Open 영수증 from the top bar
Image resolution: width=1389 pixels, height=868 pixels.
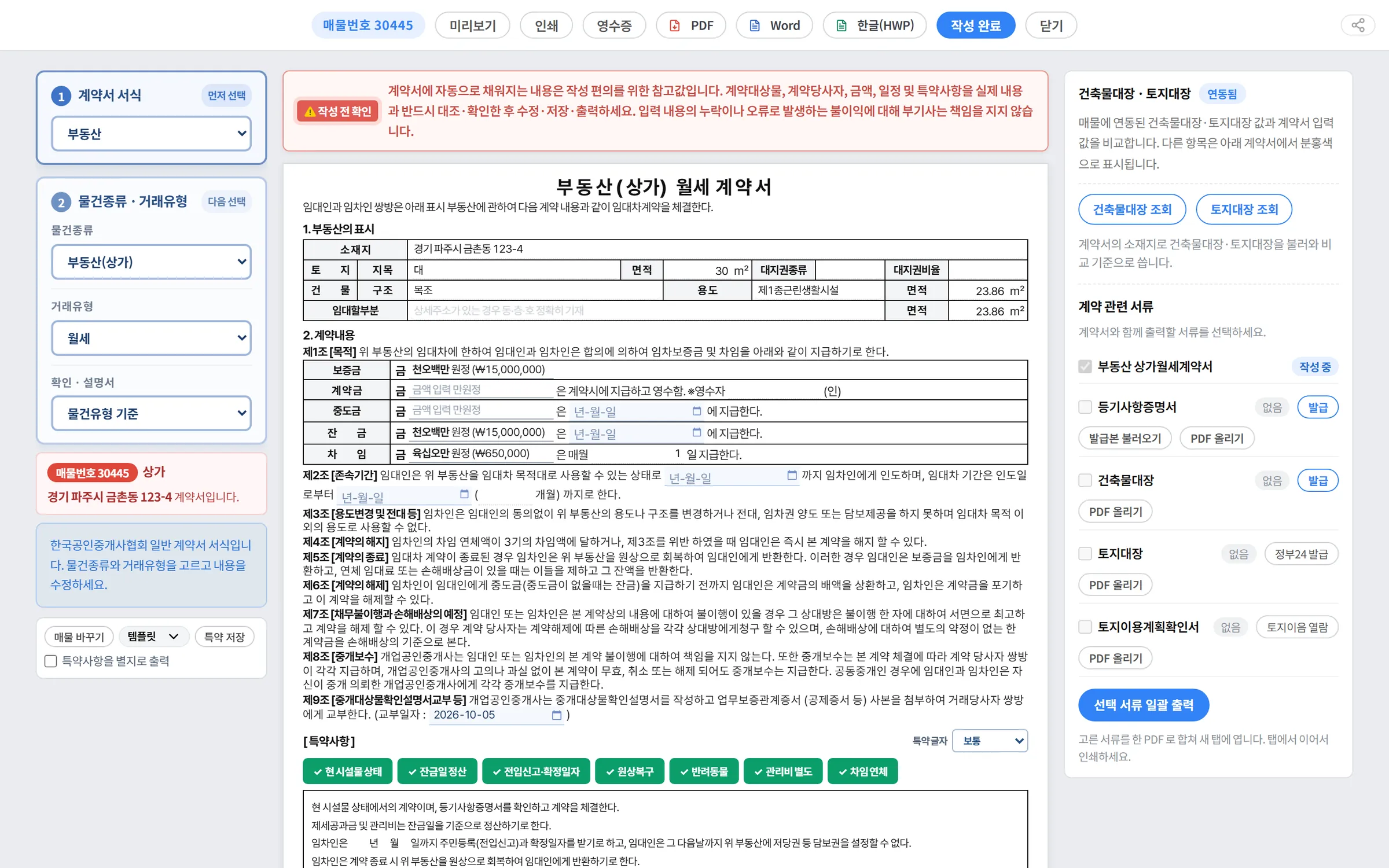point(614,25)
